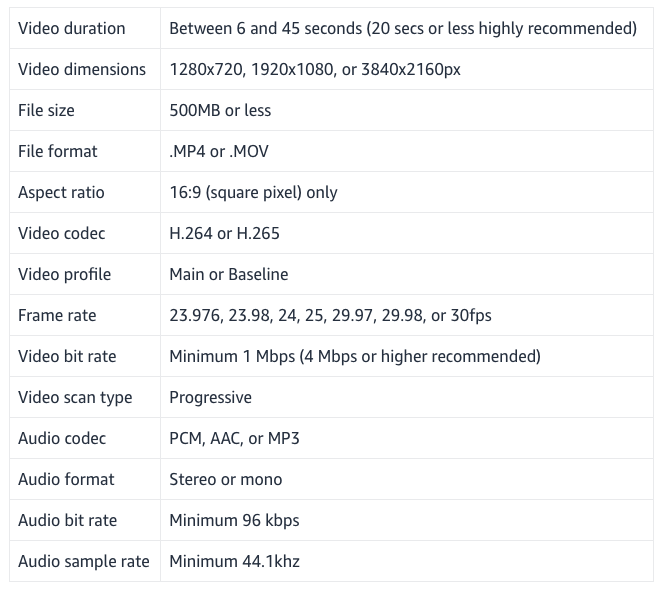Click the "PCM, AAC, or MP3" cell

click(234, 438)
